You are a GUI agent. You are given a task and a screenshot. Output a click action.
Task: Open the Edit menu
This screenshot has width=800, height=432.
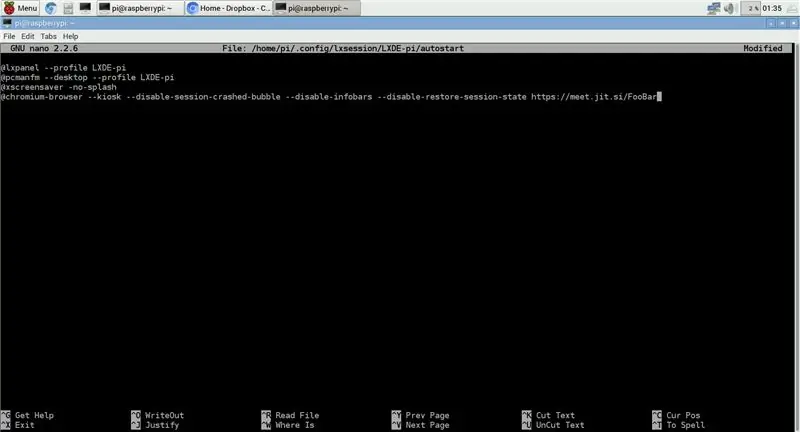(28, 36)
